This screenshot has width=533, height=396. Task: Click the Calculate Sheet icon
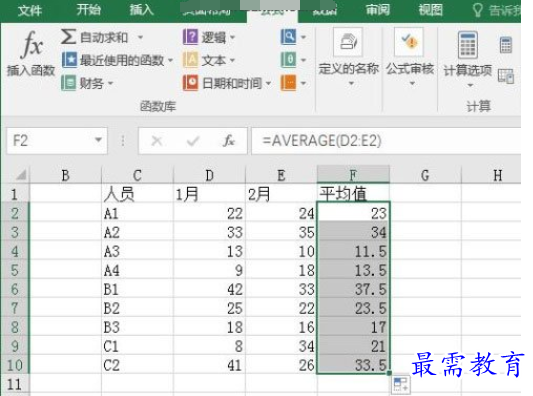pos(506,76)
